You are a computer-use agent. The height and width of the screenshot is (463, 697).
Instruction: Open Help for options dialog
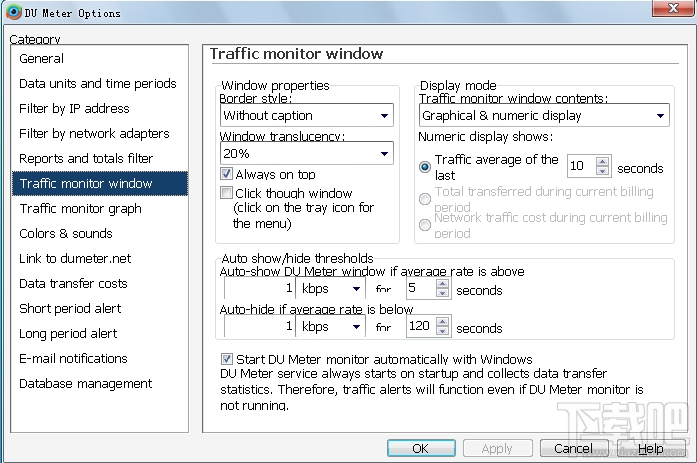coord(651,448)
